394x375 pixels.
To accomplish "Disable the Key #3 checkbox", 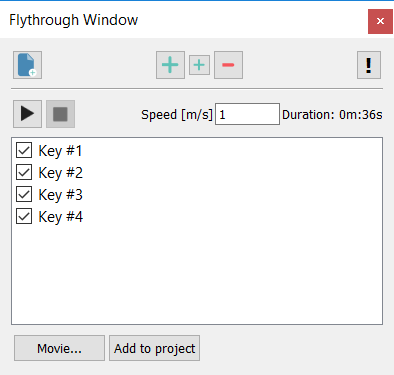I will (x=24, y=194).
